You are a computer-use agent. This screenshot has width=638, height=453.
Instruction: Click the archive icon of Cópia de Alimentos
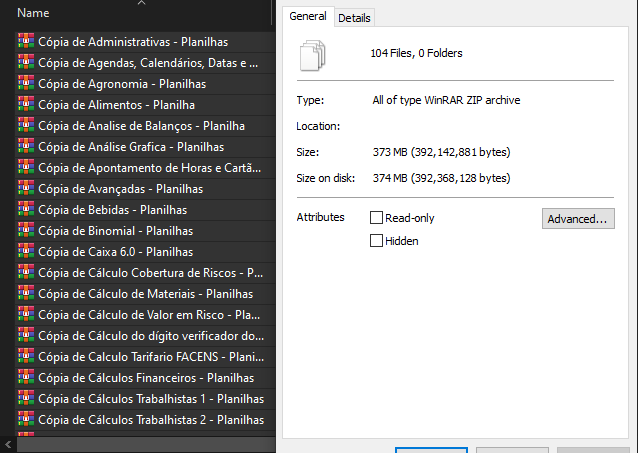(26, 105)
